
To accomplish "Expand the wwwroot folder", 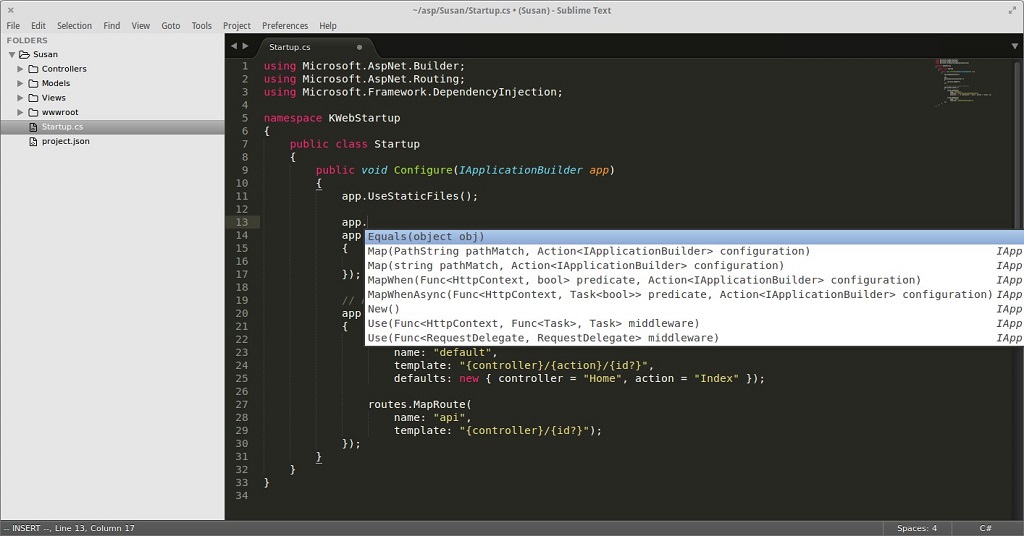I will (20, 112).
